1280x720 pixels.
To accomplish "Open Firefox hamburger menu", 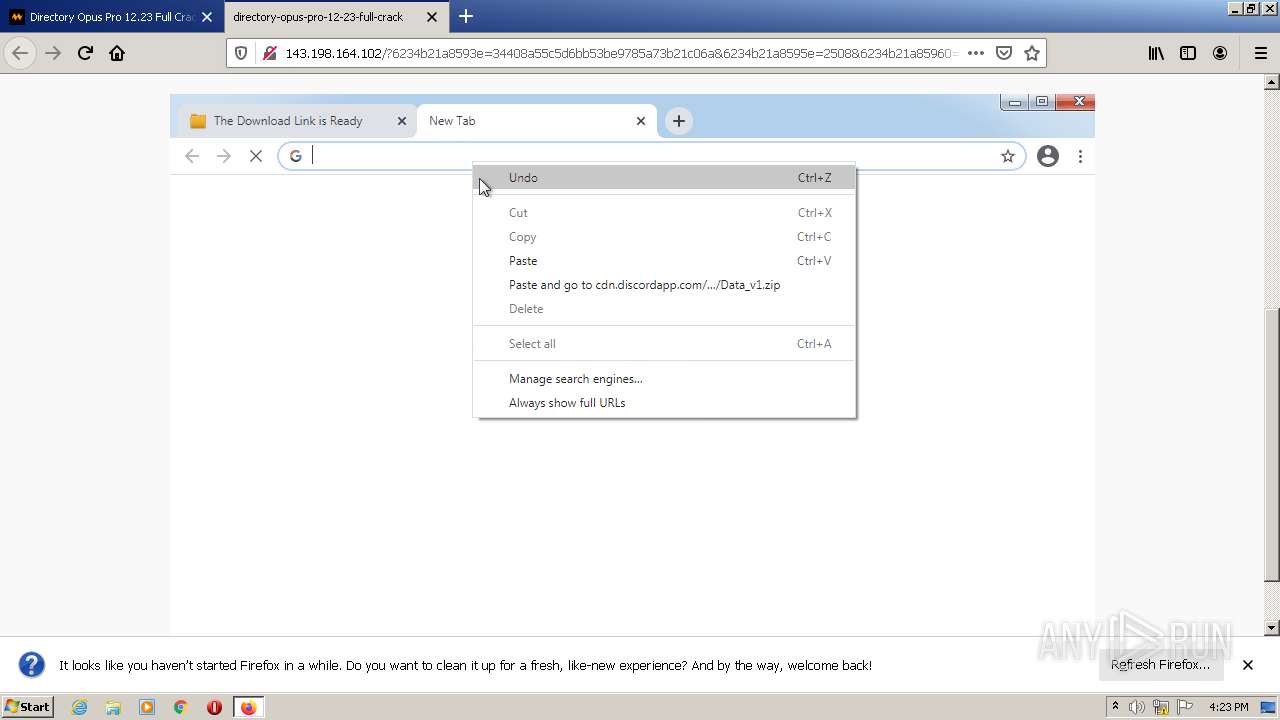I will coord(1260,53).
